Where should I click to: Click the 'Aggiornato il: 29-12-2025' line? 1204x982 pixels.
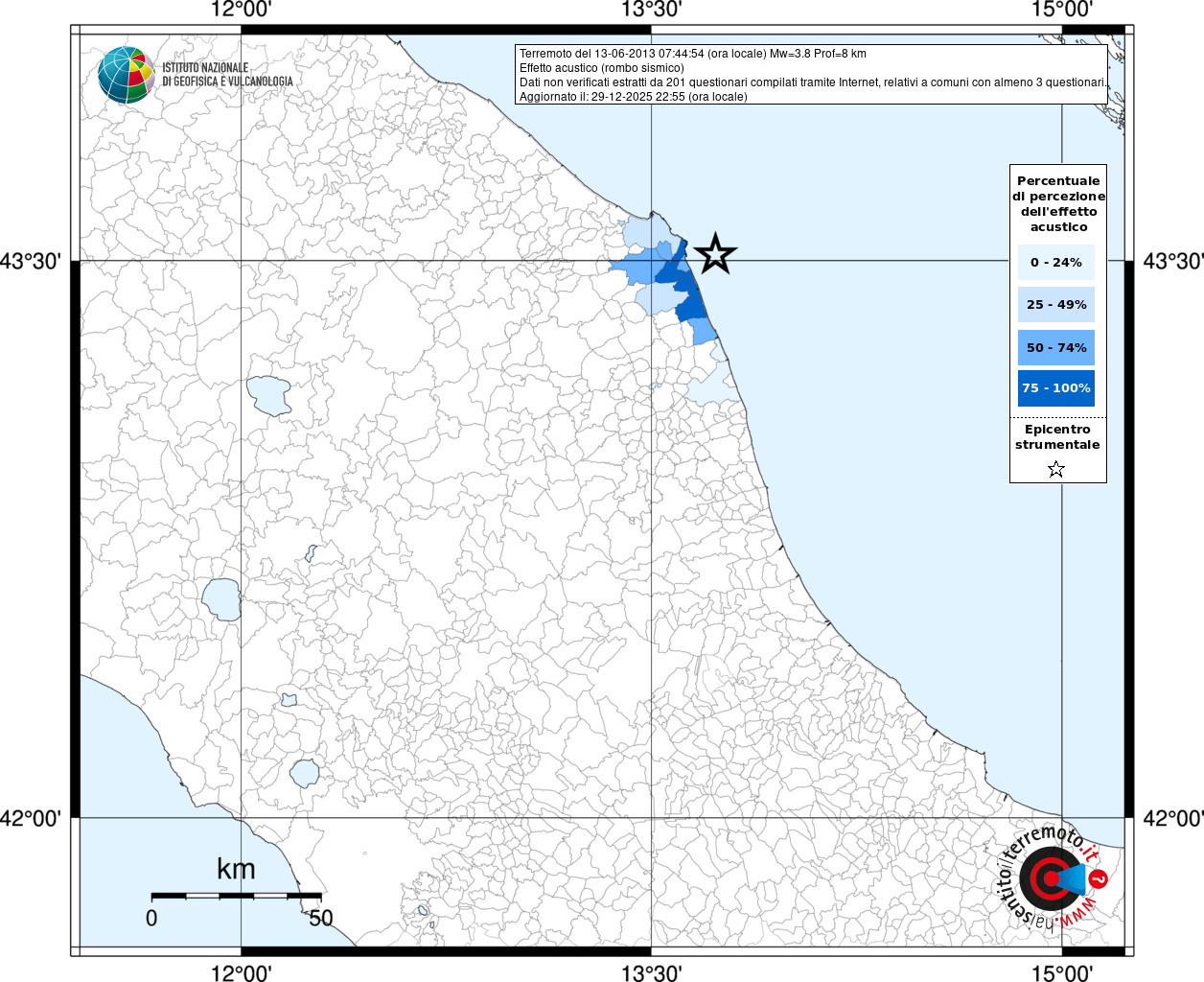tap(634, 97)
